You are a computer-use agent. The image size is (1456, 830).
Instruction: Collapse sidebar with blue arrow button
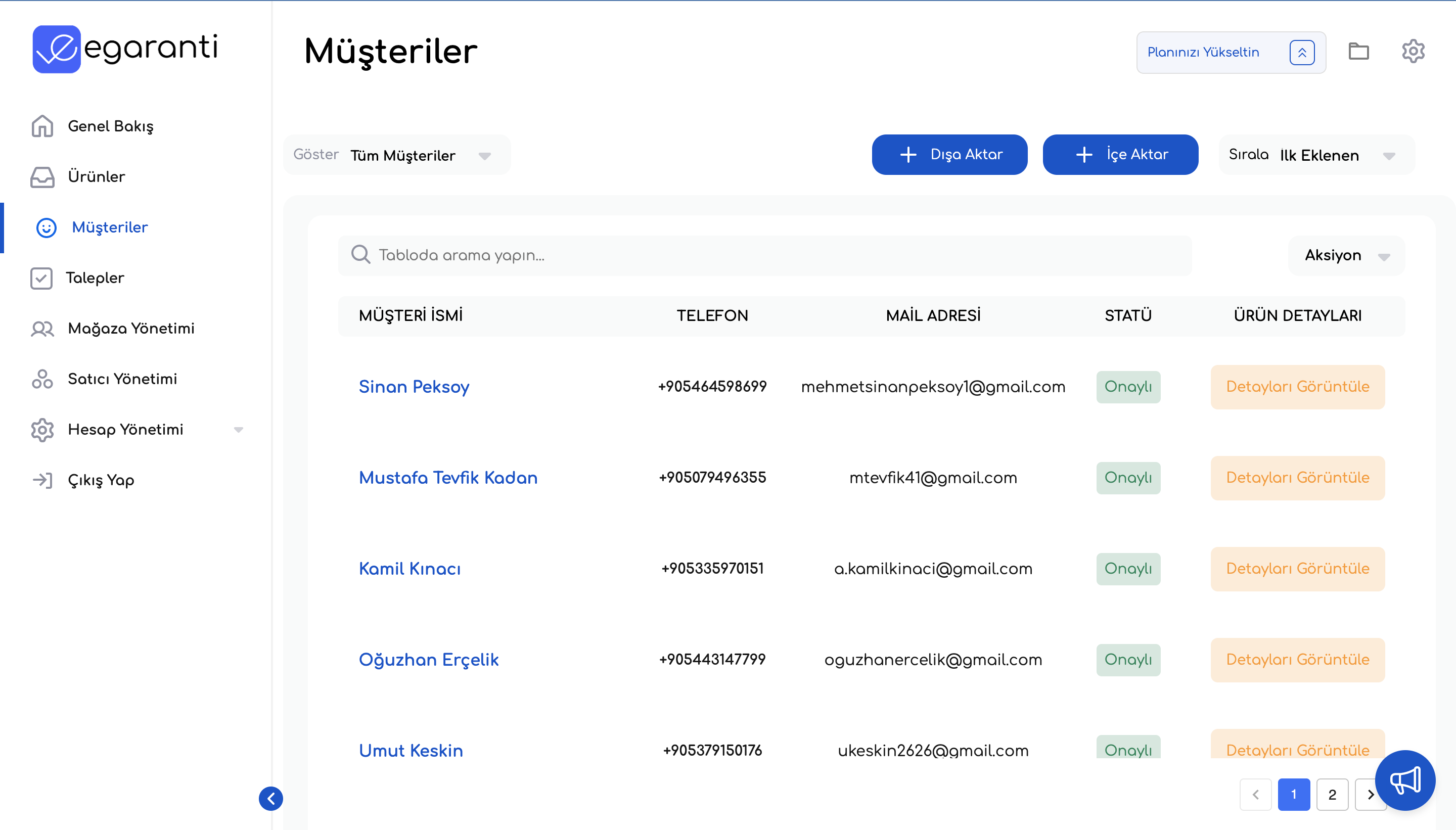tap(271, 798)
